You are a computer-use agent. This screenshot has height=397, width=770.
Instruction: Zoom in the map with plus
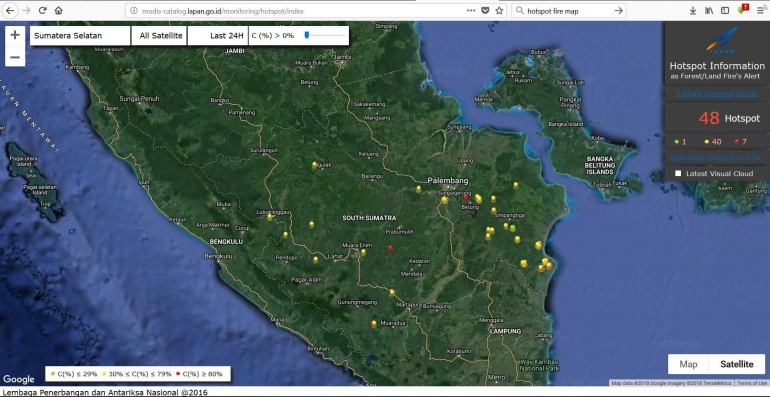15,35
